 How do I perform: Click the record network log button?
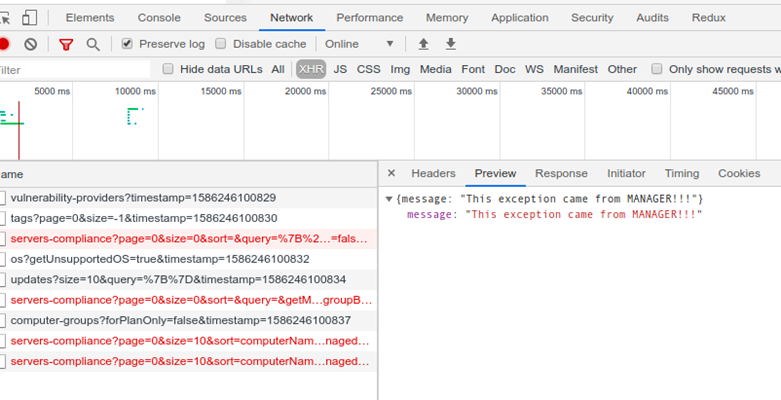(4, 44)
